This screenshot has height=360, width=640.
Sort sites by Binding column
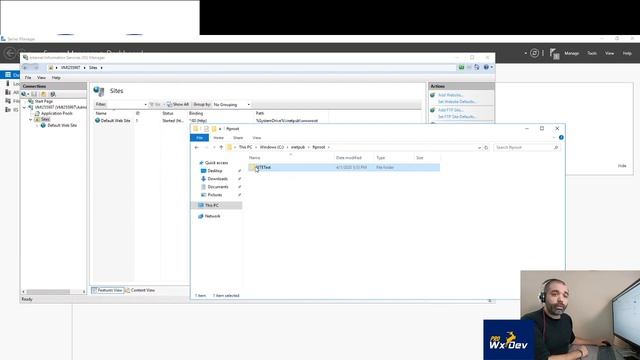(x=196, y=113)
